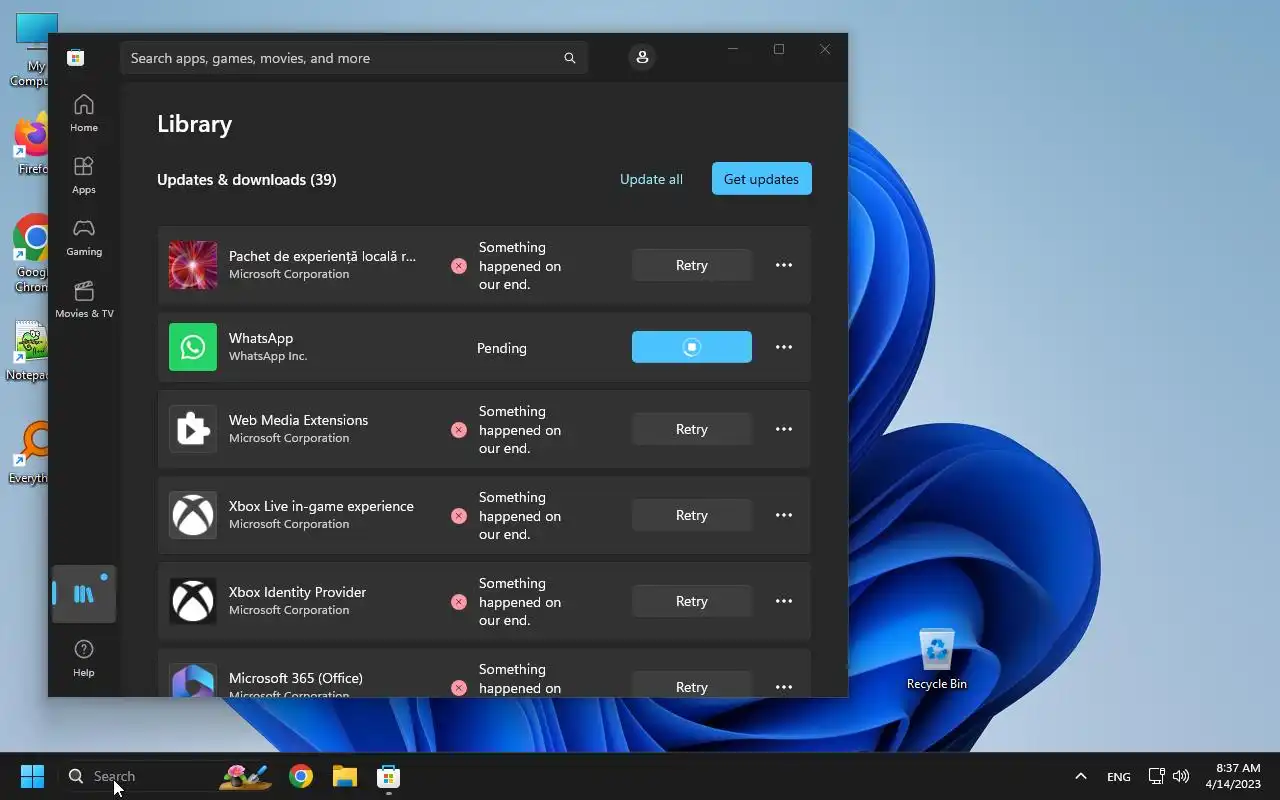Click the Microsoft 365 (Office) app icon
1280x800 pixels.
193,681
